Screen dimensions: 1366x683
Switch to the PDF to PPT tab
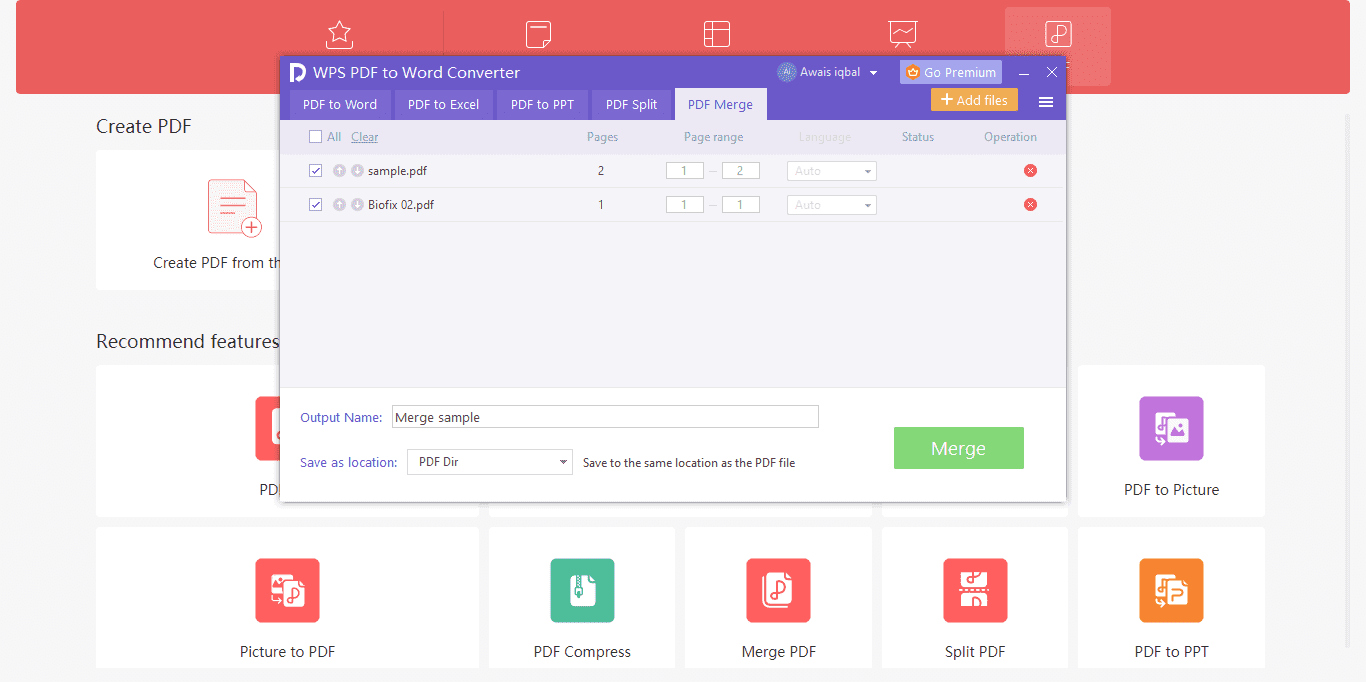[x=542, y=104]
